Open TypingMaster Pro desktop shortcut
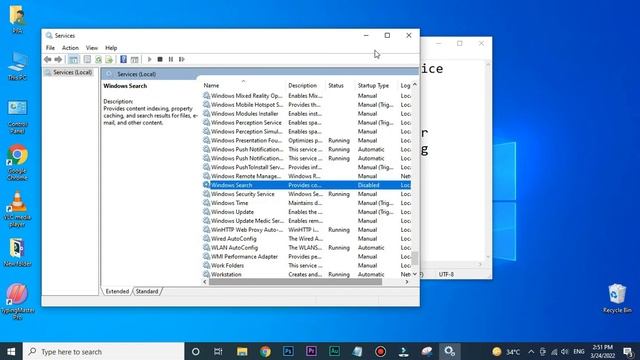The height and width of the screenshot is (360, 640). click(18, 301)
